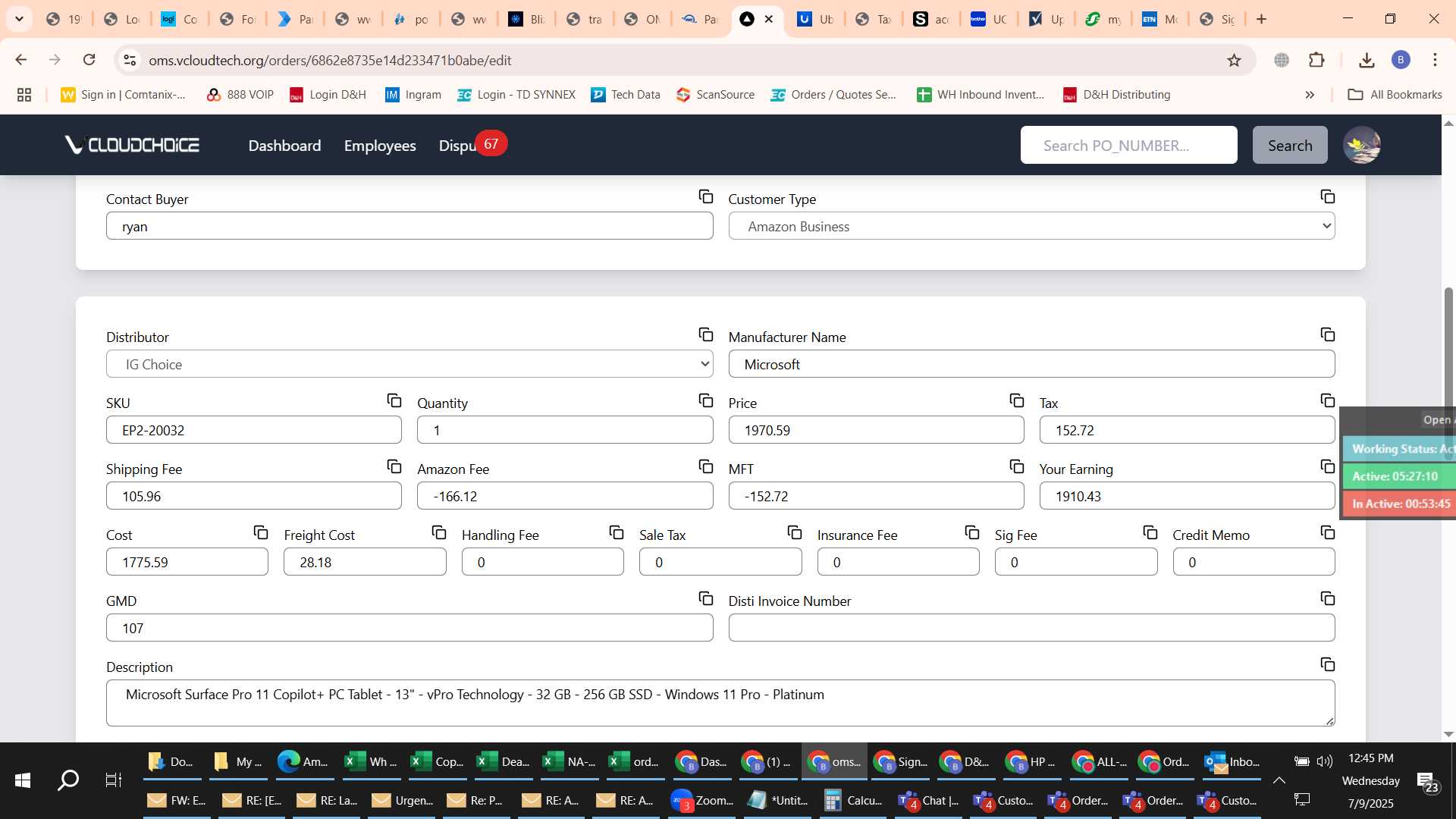
Task: Copy the Tax field value
Action: (x=1327, y=401)
